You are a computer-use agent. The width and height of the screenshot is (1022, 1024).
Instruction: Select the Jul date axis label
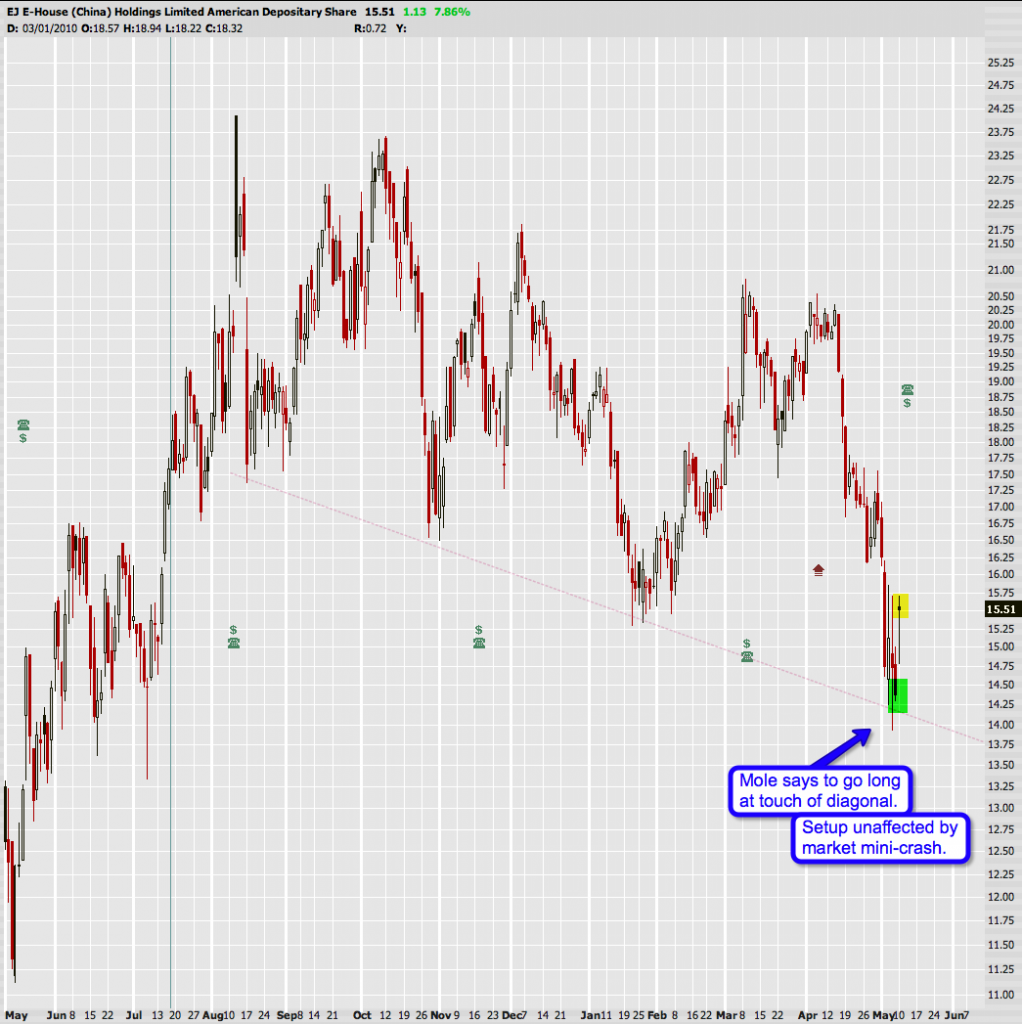coord(134,1015)
